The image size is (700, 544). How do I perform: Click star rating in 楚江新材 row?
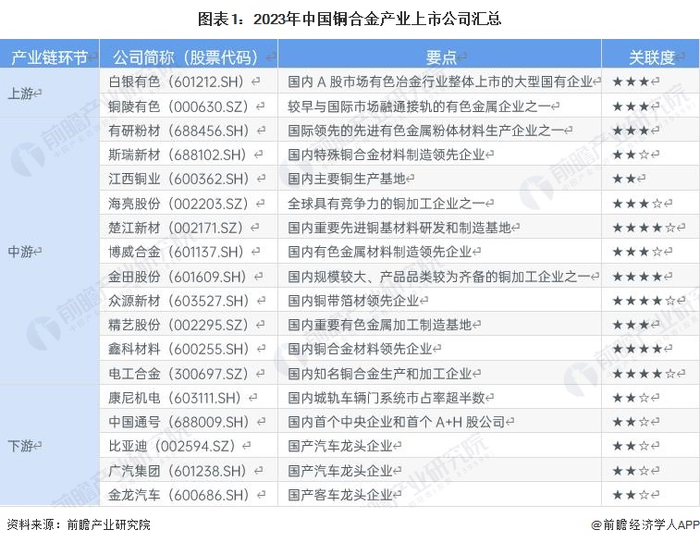tap(644, 228)
